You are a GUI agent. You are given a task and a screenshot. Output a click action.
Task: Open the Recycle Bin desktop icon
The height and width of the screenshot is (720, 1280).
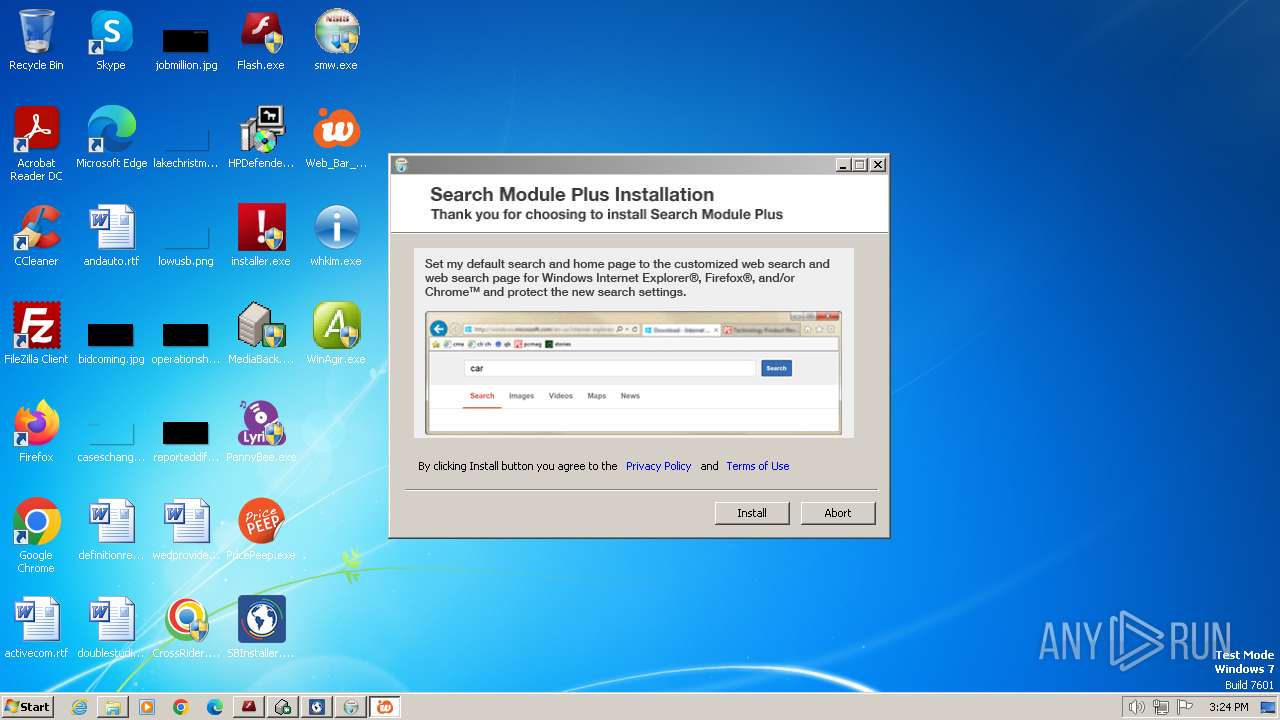click(36, 40)
